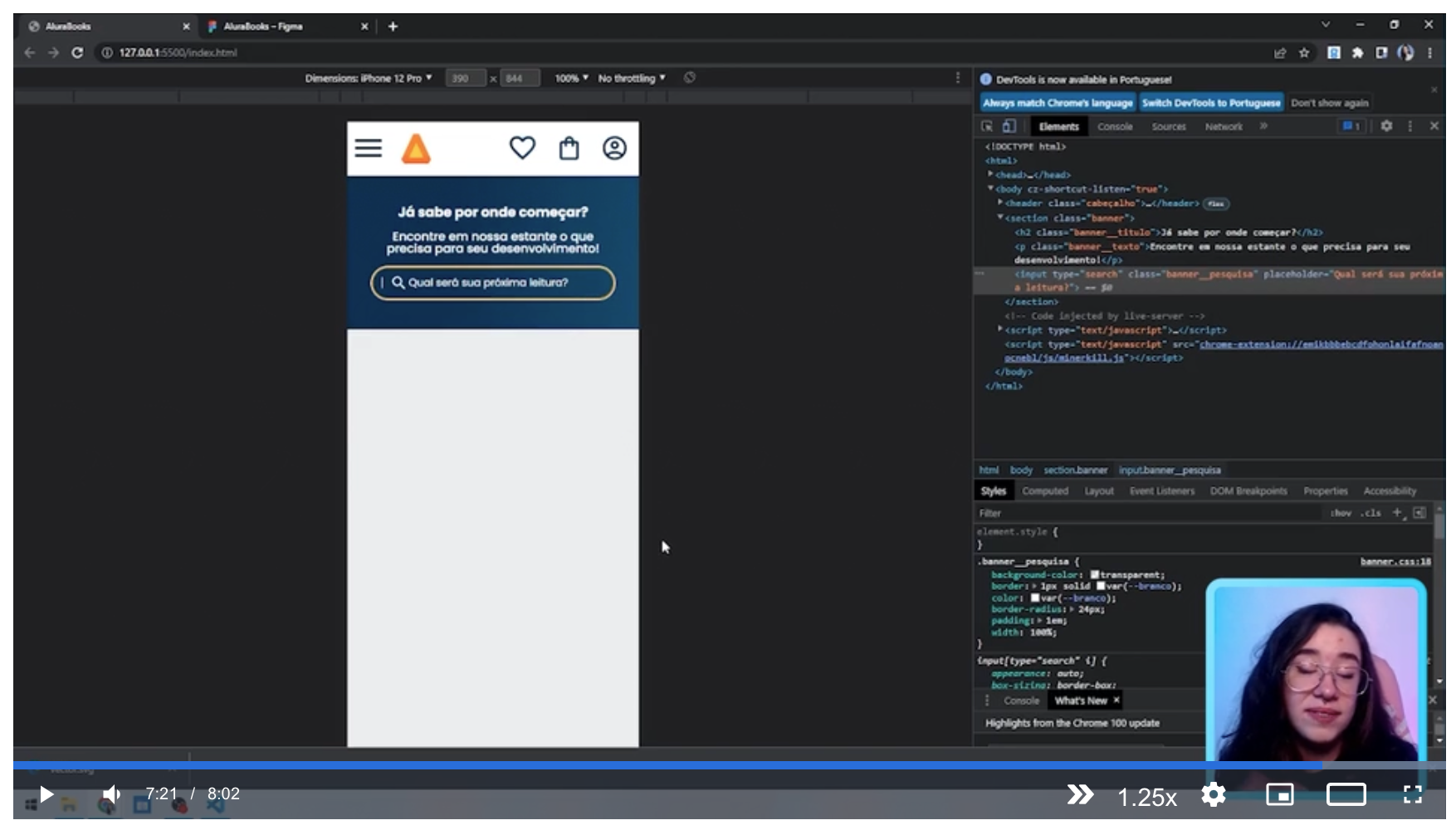
Task: Click the border var(--branco) color swatch
Action: click(x=1101, y=586)
